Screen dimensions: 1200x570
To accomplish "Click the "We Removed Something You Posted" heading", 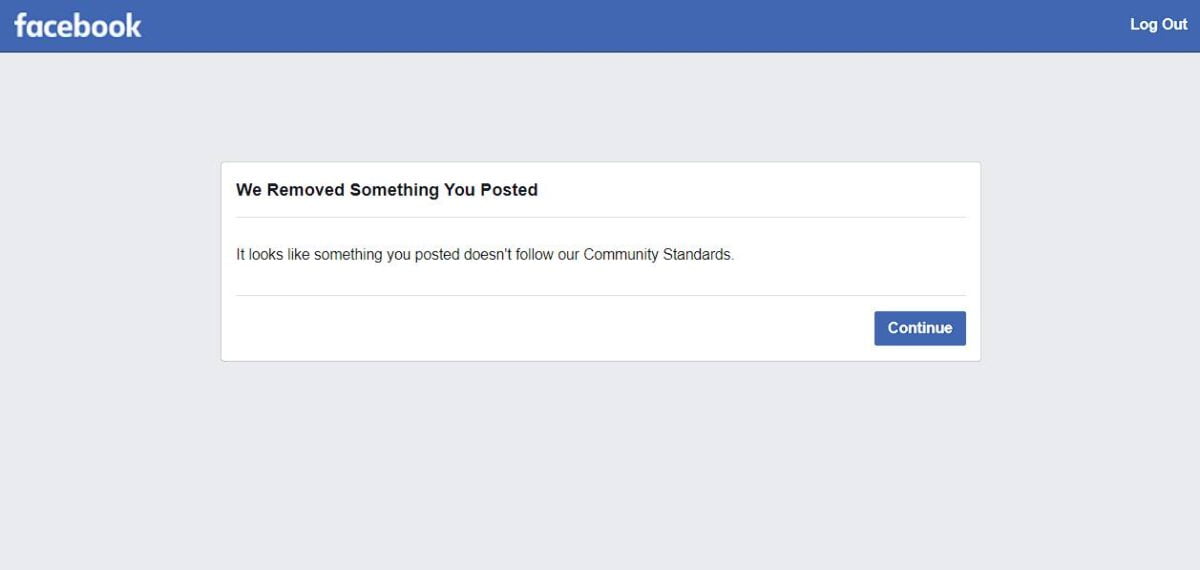I will [x=387, y=190].
